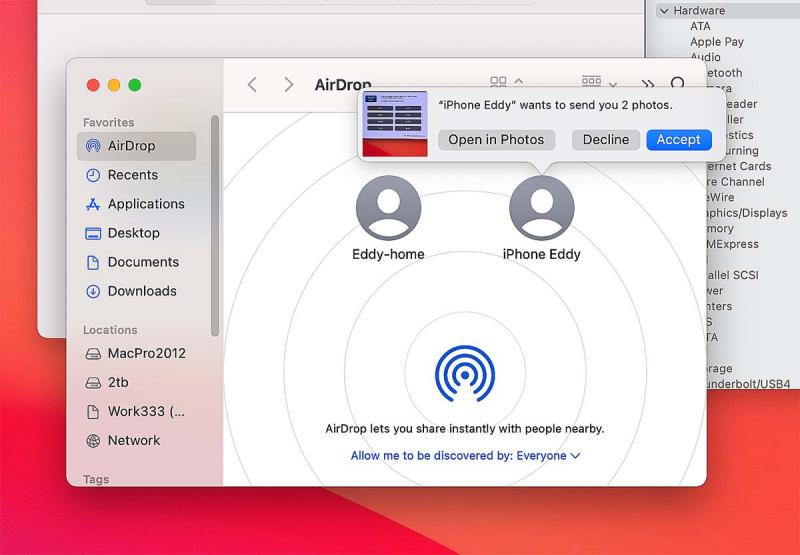Select AirDrop in the Finder sidebar
Viewport: 800px width, 555px height.
coord(136,146)
